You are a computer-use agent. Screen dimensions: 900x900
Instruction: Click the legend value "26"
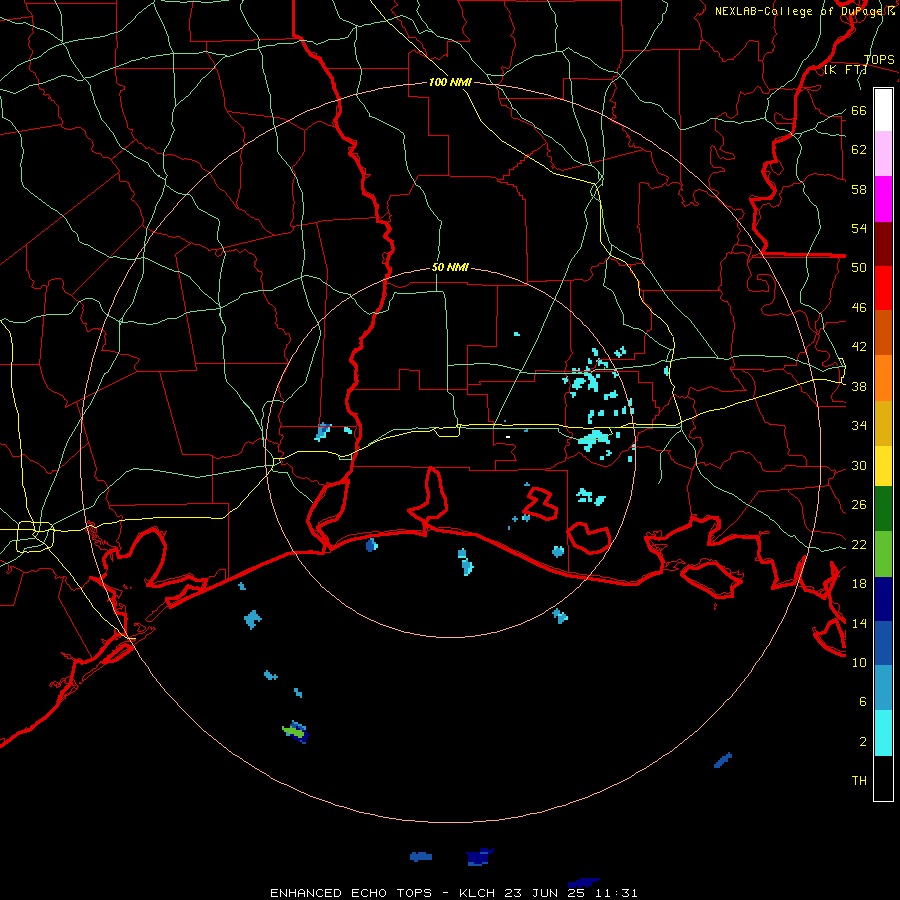pos(859,505)
